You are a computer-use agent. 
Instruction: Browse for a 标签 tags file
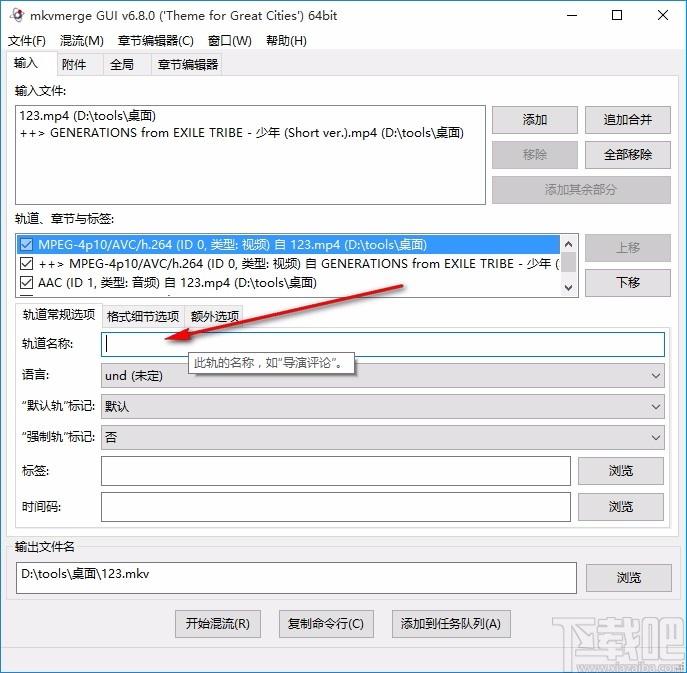[620, 471]
